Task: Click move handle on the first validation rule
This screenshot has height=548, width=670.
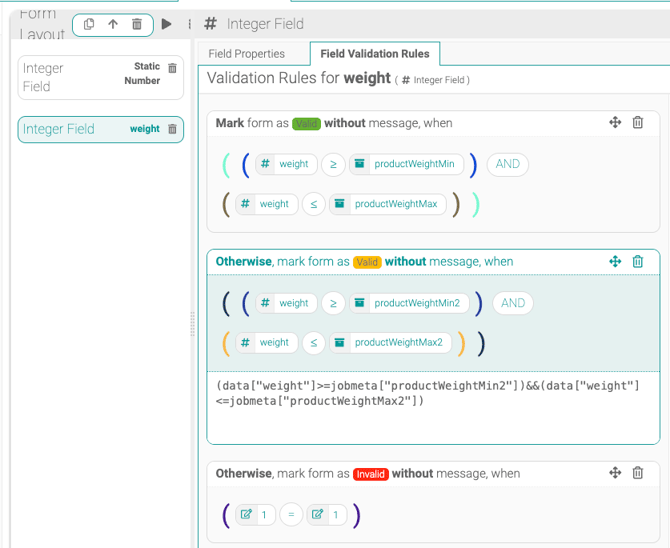Action: coord(615,123)
